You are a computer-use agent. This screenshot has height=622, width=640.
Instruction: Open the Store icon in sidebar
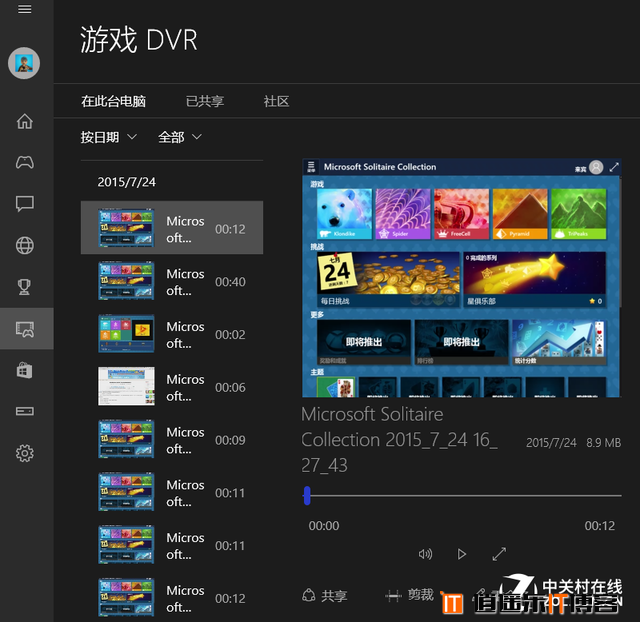pyautogui.click(x=24, y=371)
